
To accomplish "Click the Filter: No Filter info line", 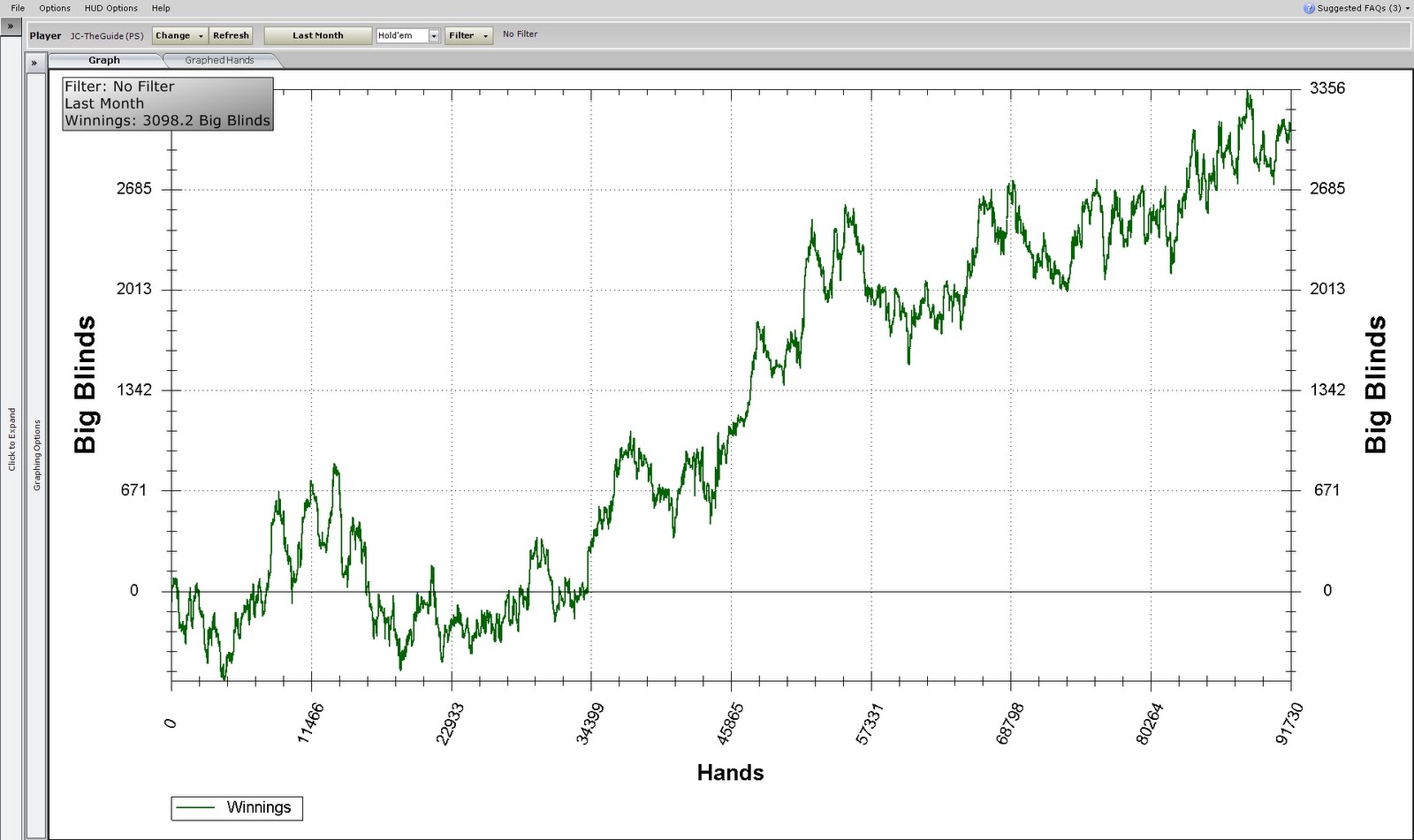I will click(119, 87).
